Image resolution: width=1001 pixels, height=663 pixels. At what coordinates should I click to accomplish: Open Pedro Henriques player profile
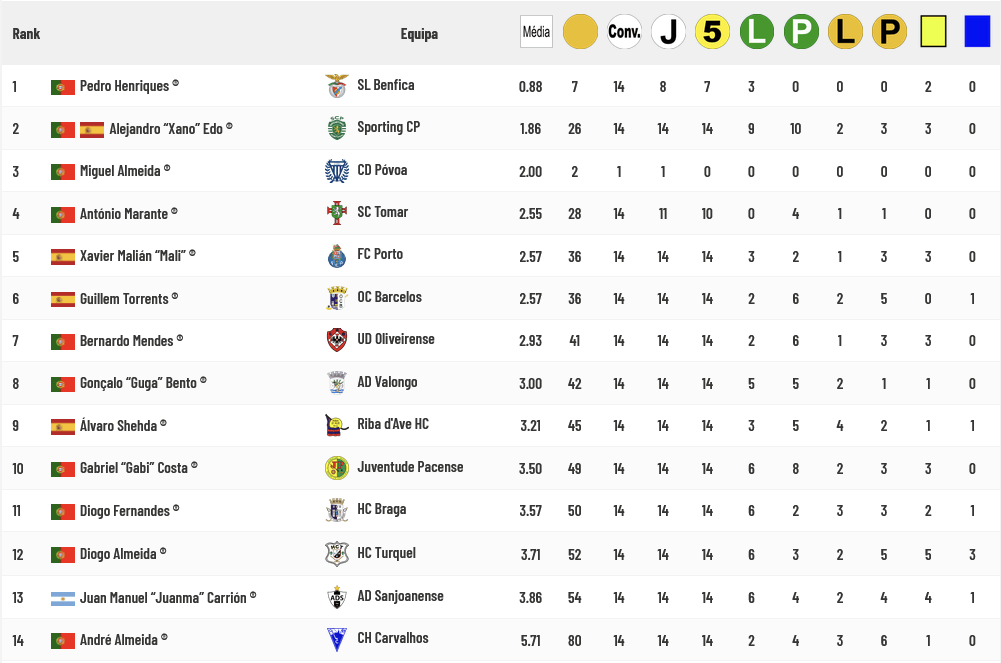click(124, 86)
